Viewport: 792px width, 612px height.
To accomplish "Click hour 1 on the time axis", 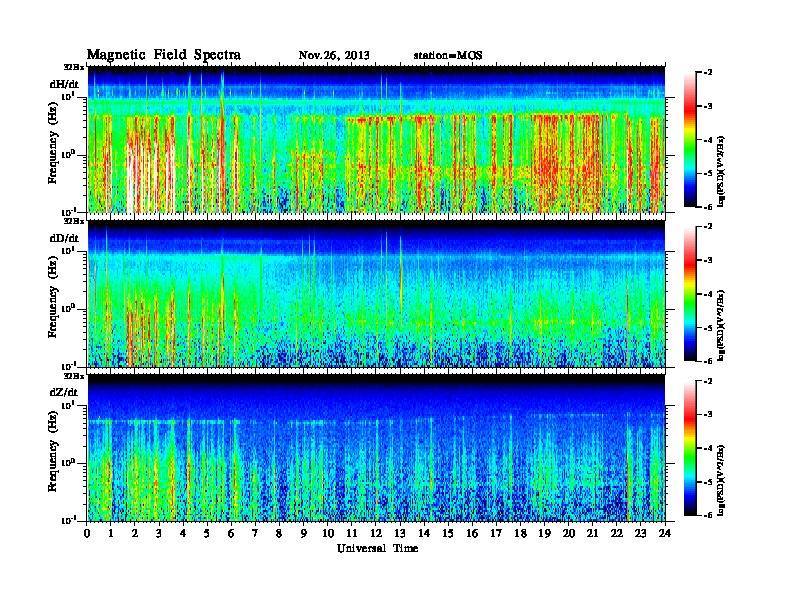I will click(x=111, y=533).
